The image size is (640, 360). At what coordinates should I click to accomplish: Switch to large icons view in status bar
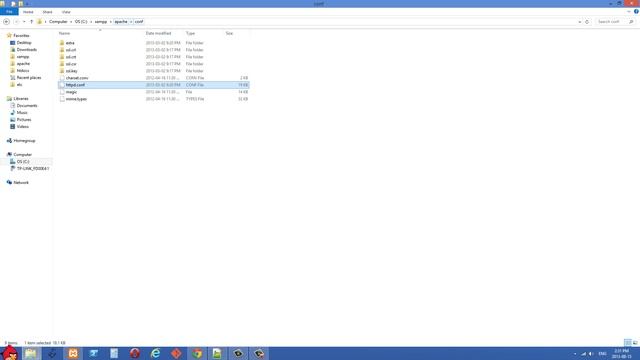point(635,342)
